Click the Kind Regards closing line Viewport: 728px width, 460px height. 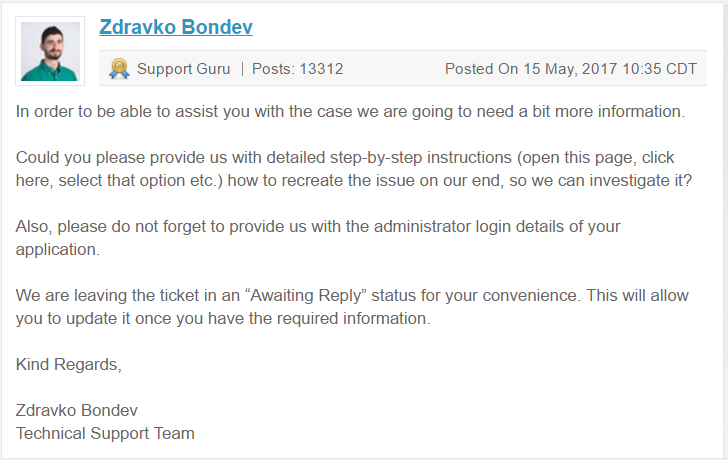click(69, 364)
